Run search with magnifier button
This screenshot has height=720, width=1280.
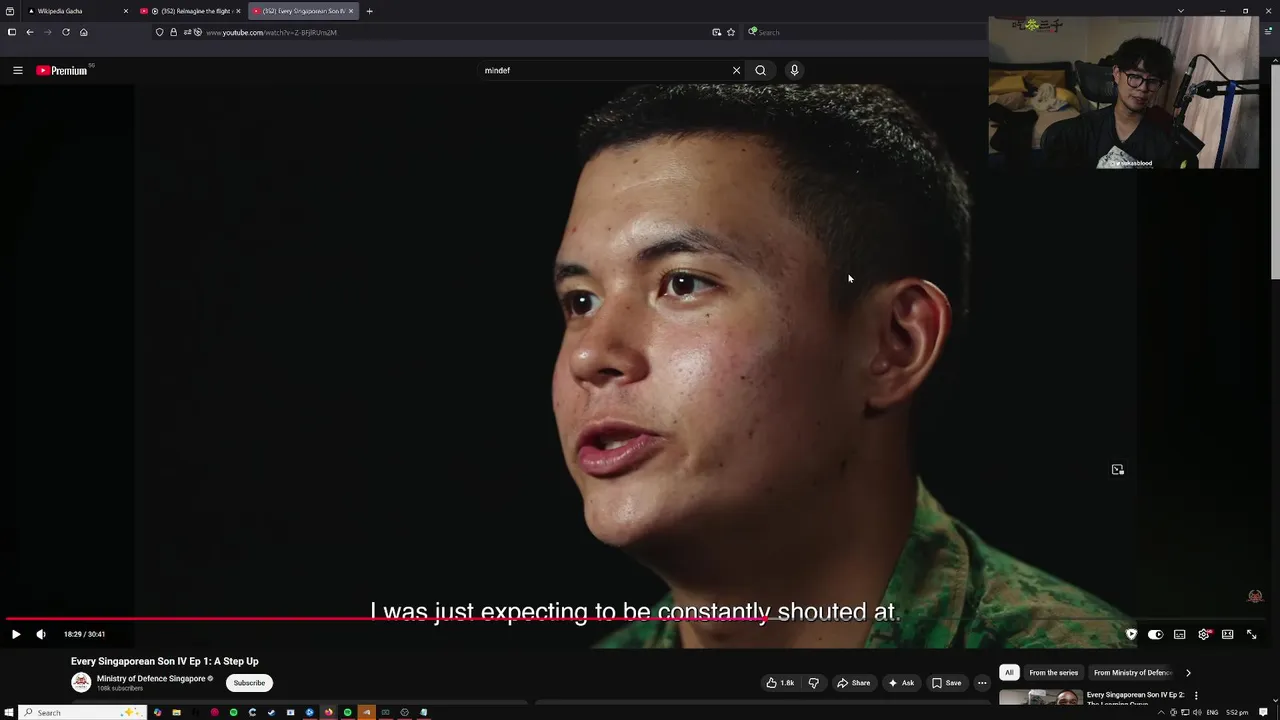[760, 70]
